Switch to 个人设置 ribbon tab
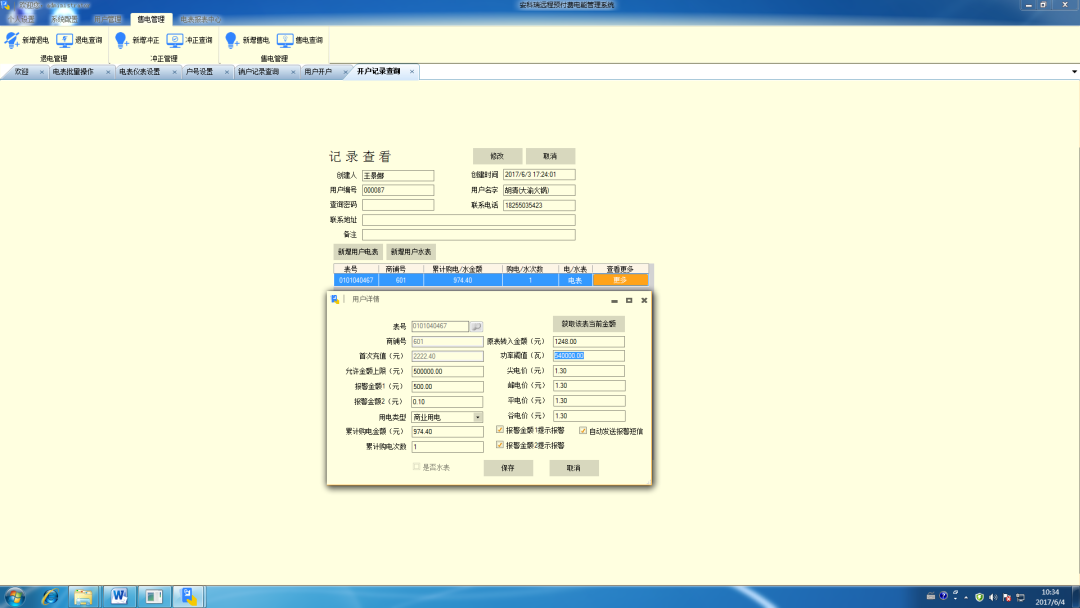1080x608 pixels. (x=23, y=19)
